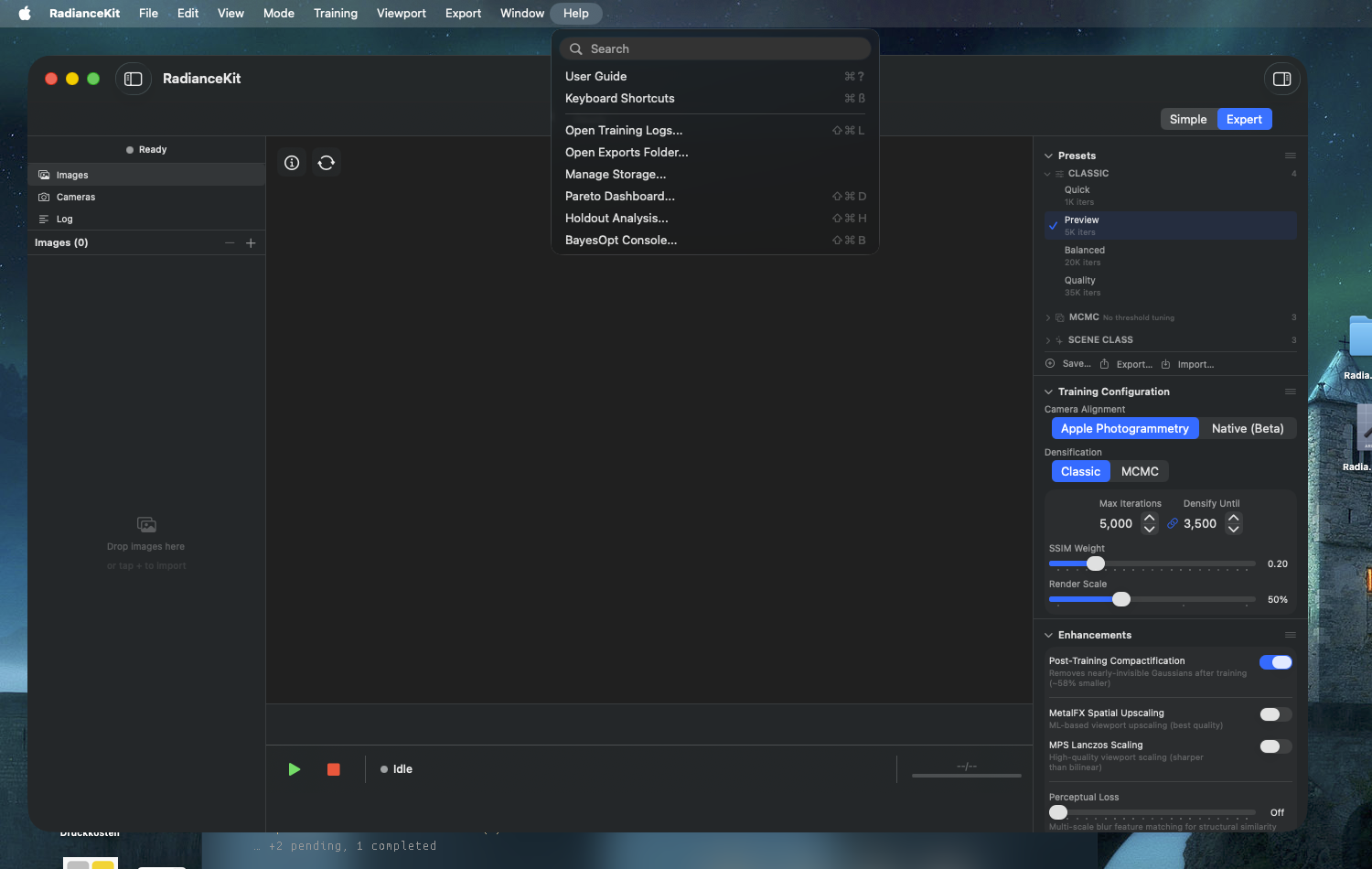Open the Cameras sidebar item
The width and height of the screenshot is (1372, 869).
point(146,197)
